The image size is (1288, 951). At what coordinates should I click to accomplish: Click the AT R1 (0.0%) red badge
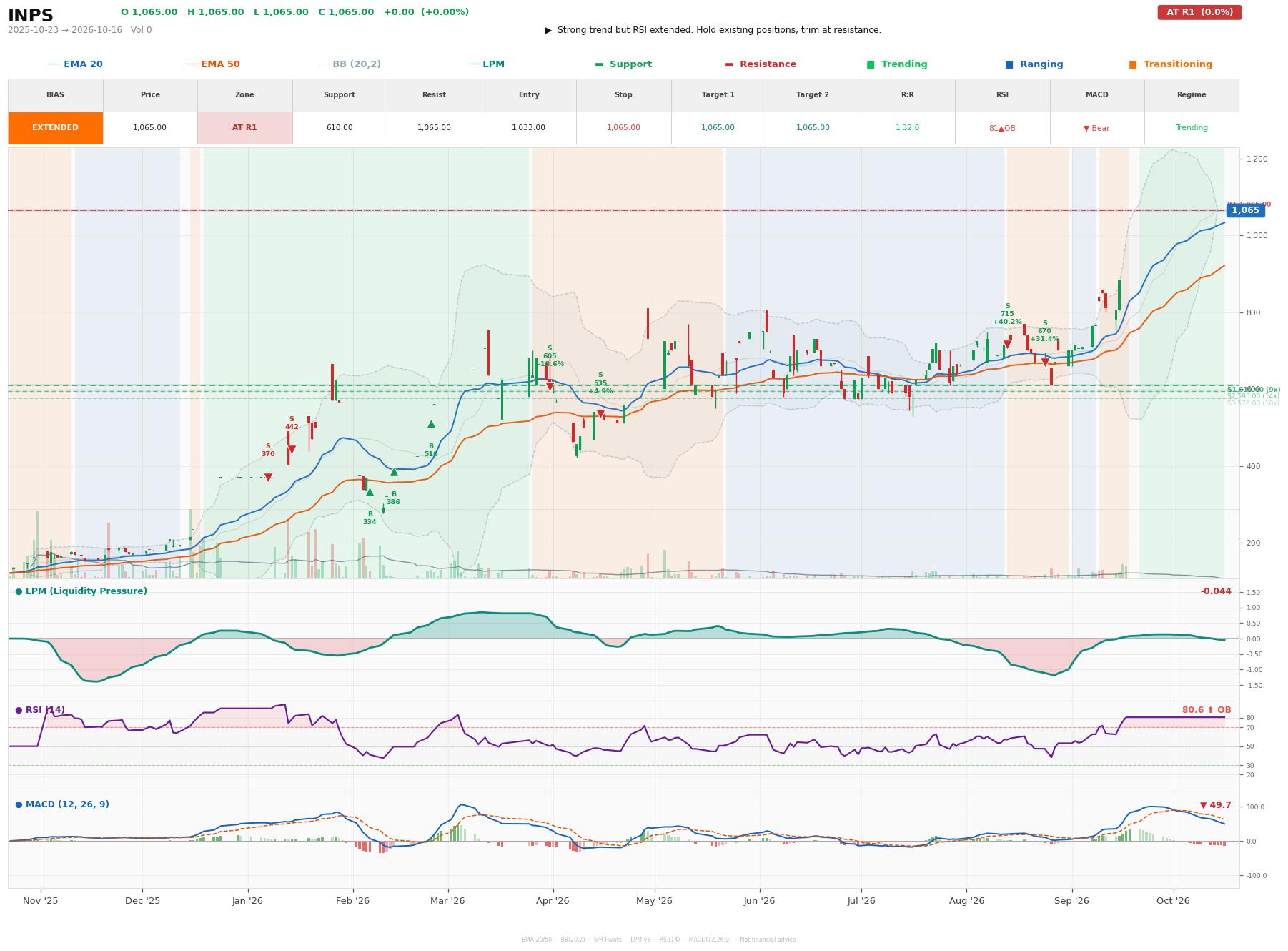[1199, 12]
